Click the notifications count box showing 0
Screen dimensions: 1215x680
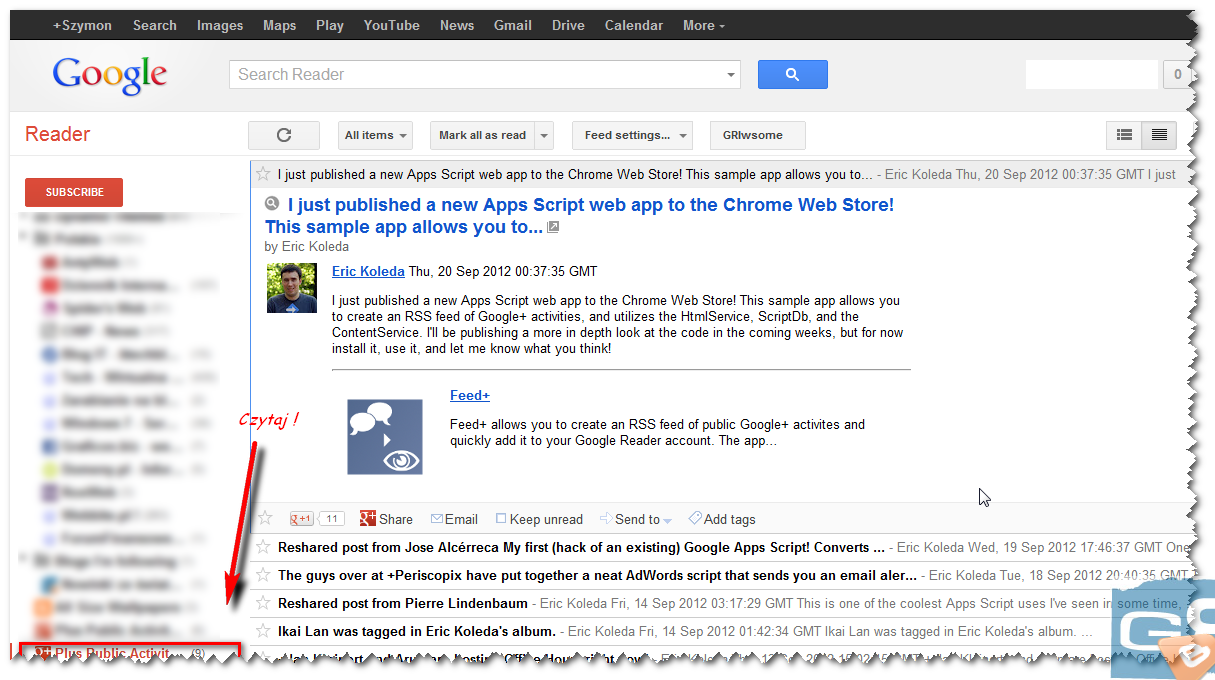pyautogui.click(x=1177, y=75)
